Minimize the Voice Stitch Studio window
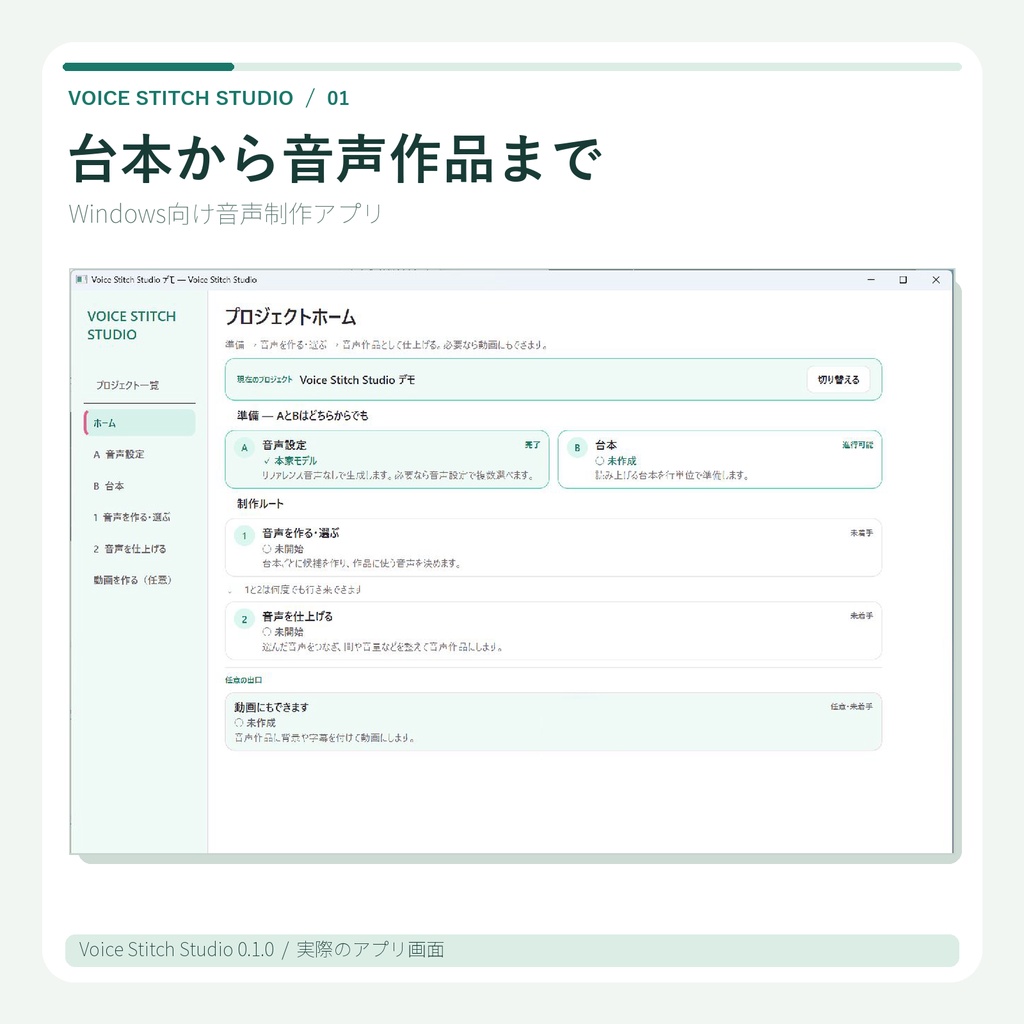 point(871,280)
